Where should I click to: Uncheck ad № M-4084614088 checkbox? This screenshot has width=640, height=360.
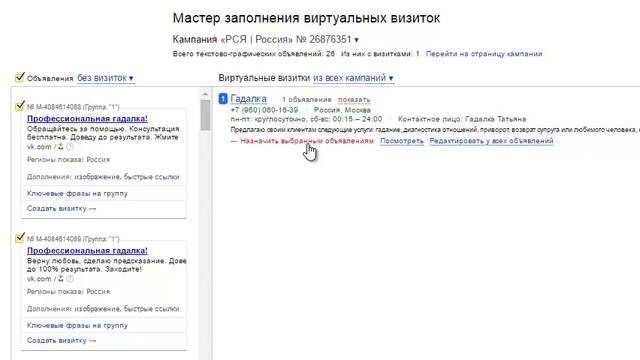point(20,106)
